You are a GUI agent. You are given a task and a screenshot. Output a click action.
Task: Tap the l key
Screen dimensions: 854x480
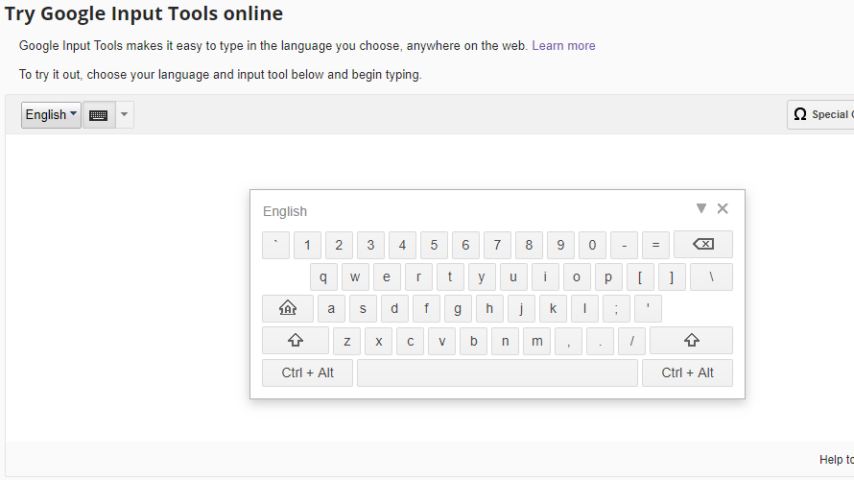(x=584, y=308)
